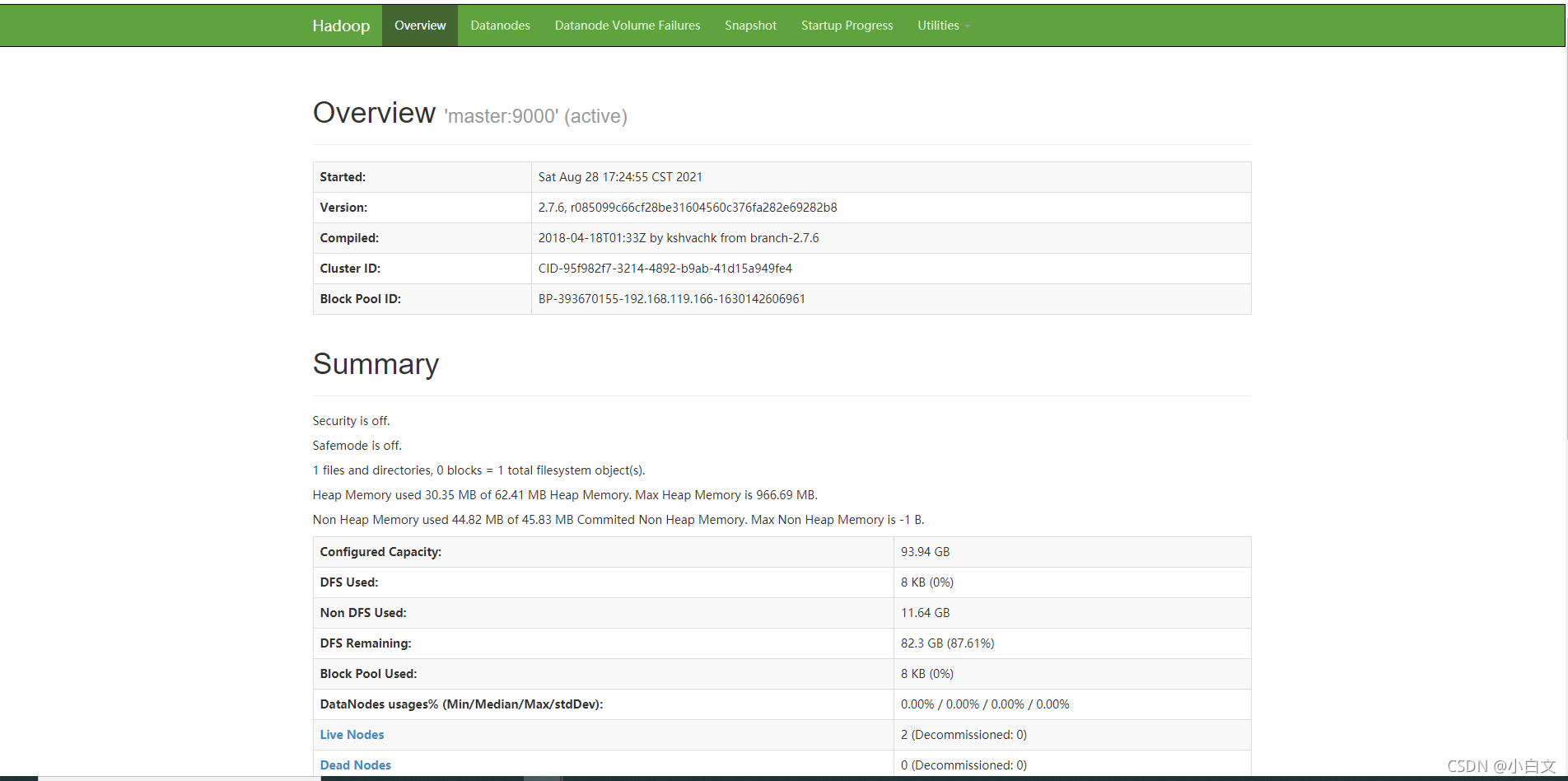Select the Block Pool Used value 8 KB (0%)
Image resolution: width=1568 pixels, height=781 pixels.
926,674
